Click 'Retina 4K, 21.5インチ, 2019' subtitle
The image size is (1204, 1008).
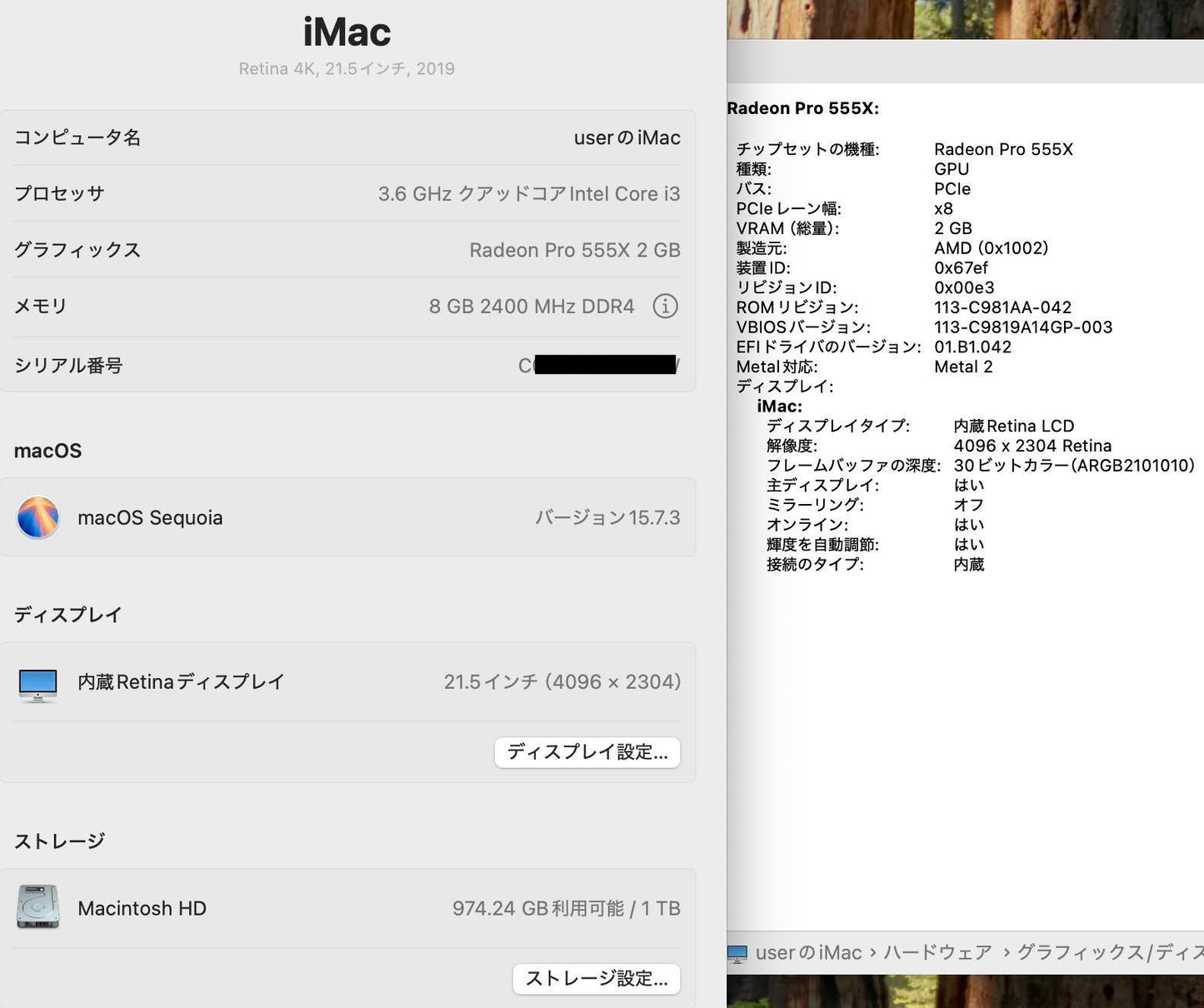(347, 69)
